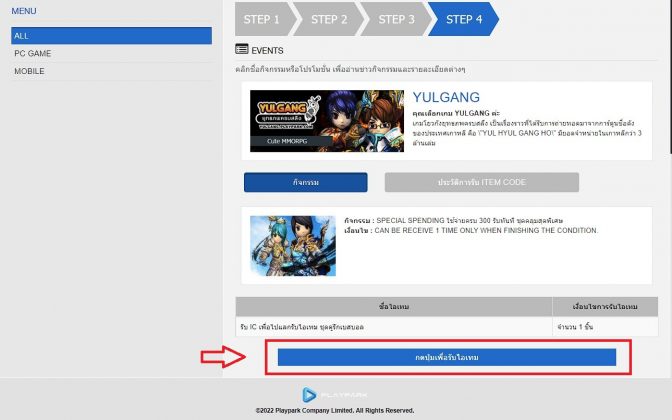The image size is (672, 420).
Task: Click the YULGANG title link
Action: 446,97
